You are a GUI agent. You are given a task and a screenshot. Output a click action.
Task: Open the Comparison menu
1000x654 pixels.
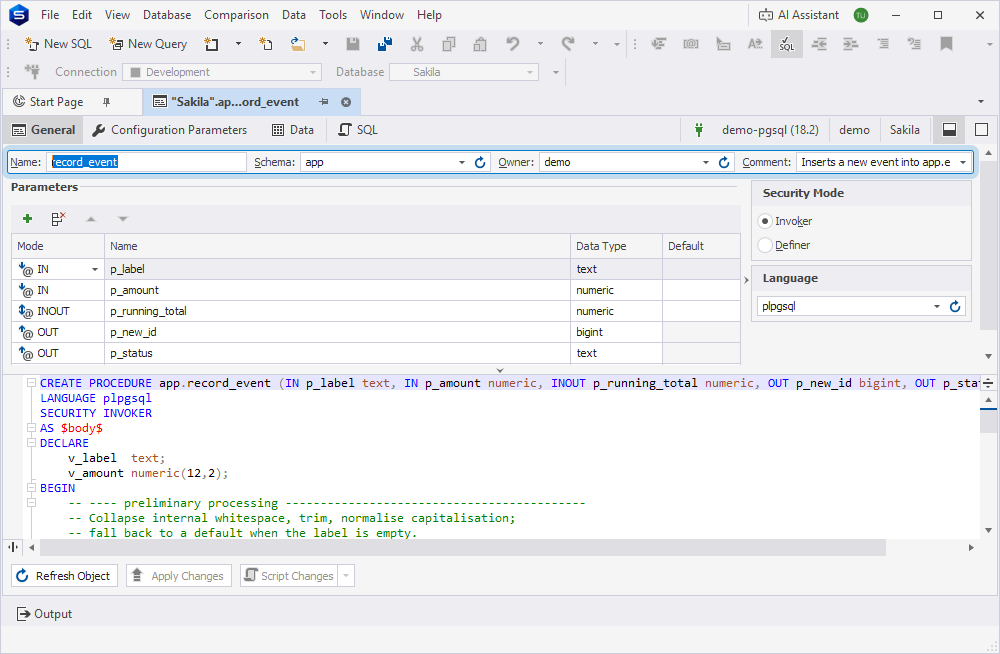(x=236, y=15)
